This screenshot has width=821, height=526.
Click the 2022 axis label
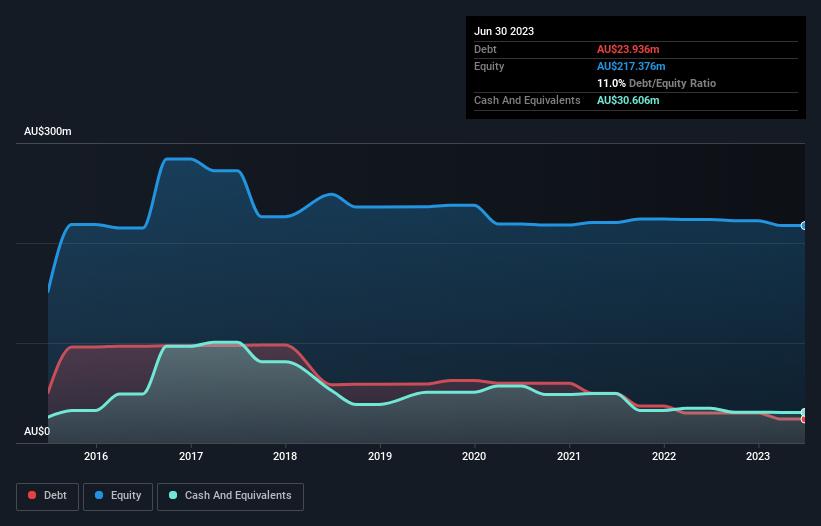664,456
